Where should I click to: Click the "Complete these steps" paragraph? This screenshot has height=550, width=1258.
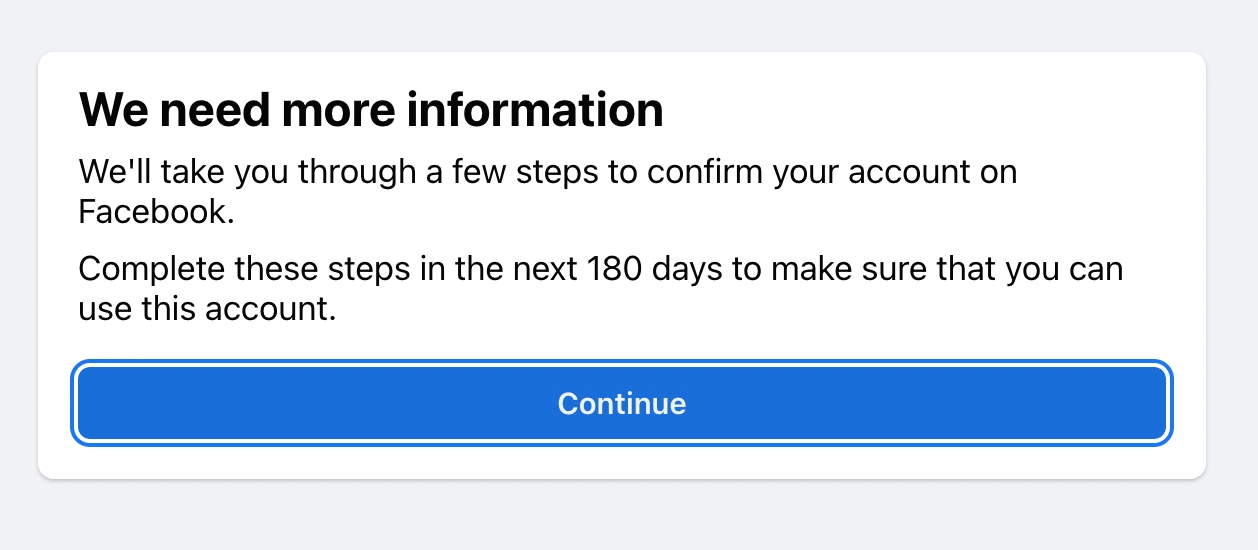(600, 269)
